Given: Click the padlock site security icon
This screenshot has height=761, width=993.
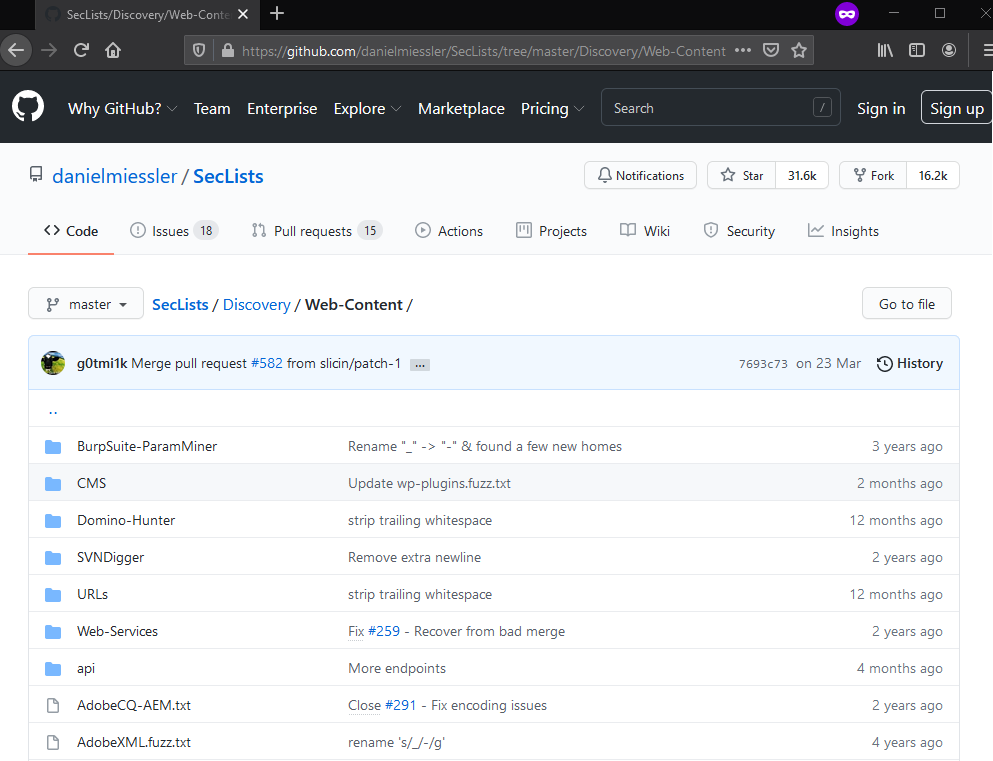Looking at the screenshot, I should point(227,51).
